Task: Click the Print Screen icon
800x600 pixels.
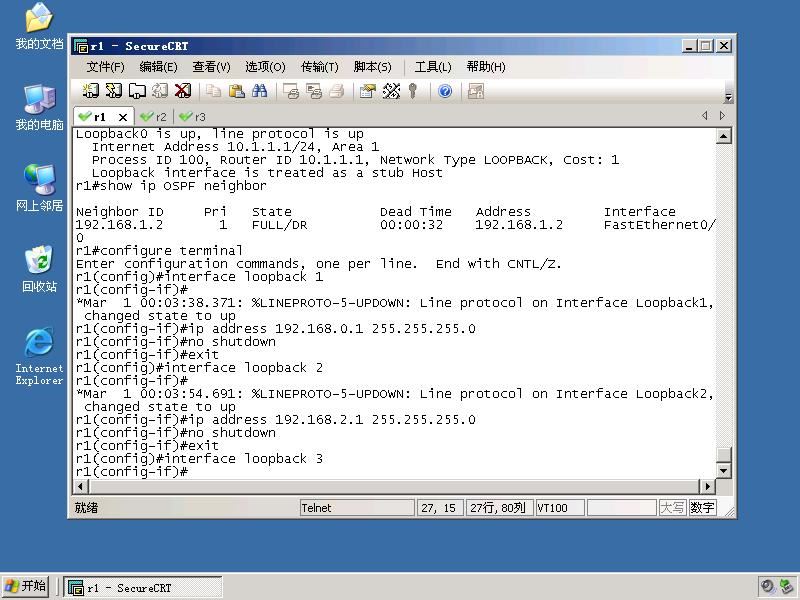Action: (x=290, y=91)
